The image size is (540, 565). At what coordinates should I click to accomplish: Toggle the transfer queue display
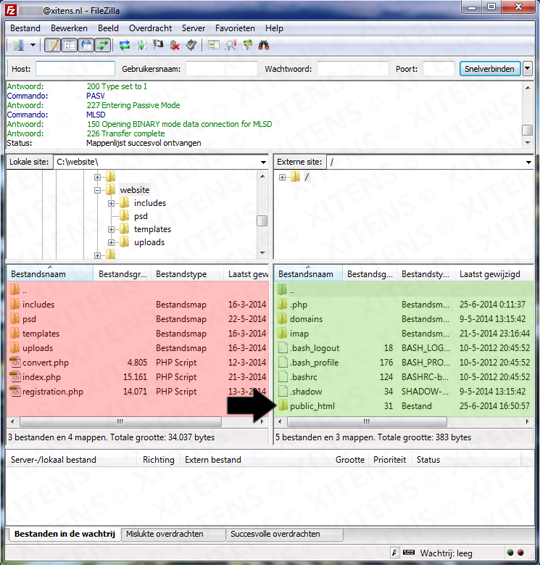103,45
